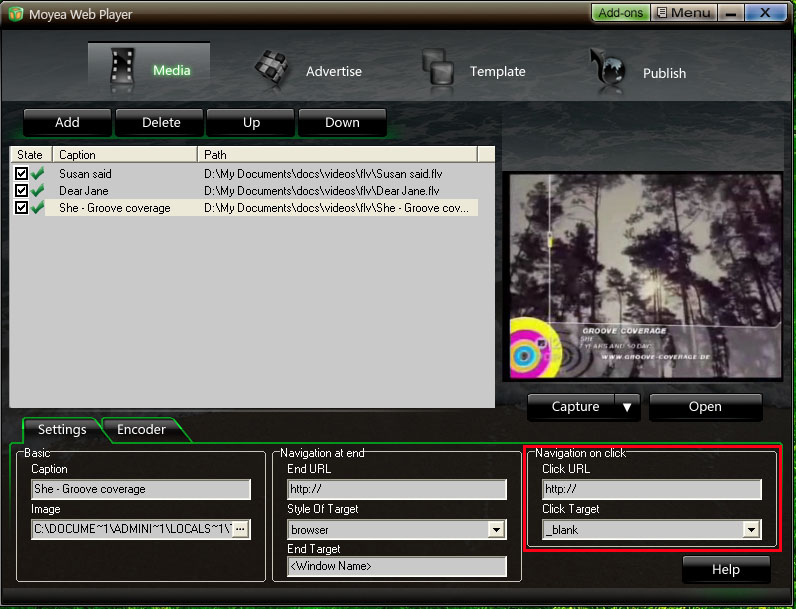Click the Advertise cube icon
The width and height of the screenshot is (796, 609).
(272, 68)
